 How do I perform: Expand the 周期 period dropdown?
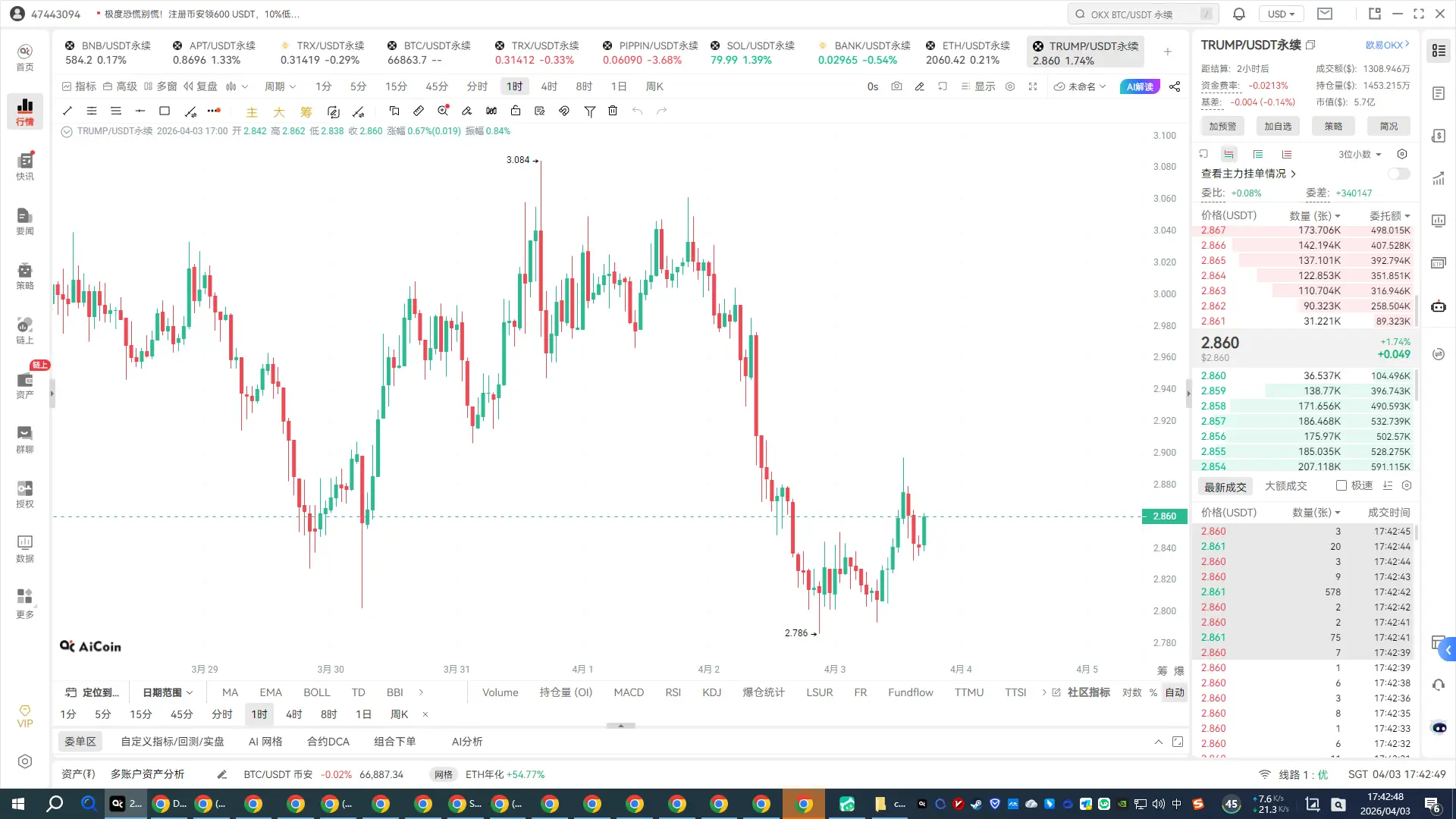click(x=280, y=86)
